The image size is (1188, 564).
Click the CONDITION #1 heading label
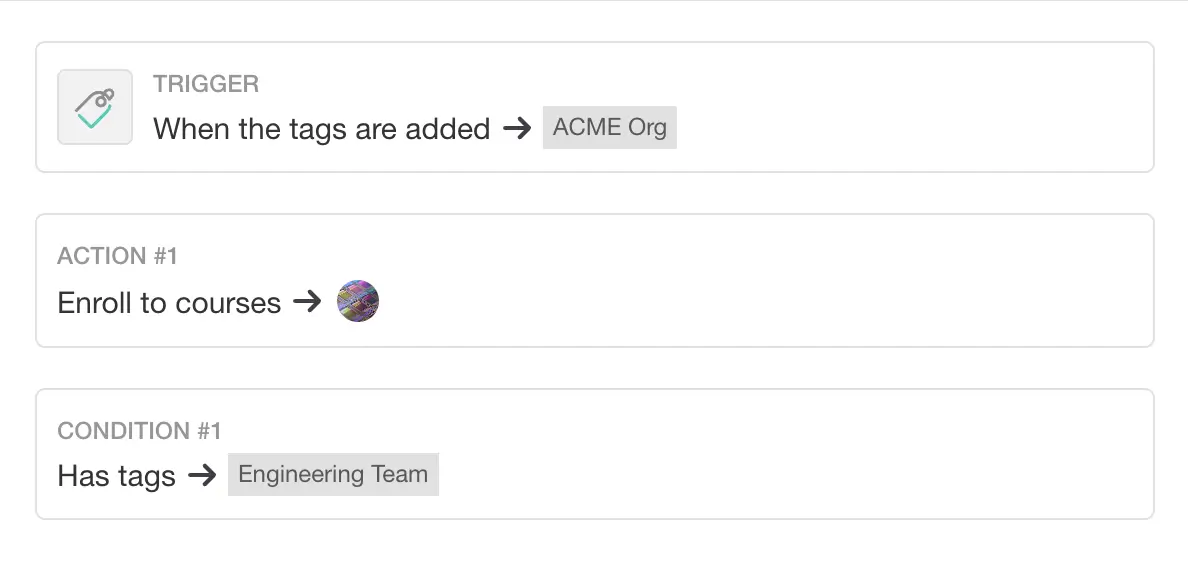(139, 431)
